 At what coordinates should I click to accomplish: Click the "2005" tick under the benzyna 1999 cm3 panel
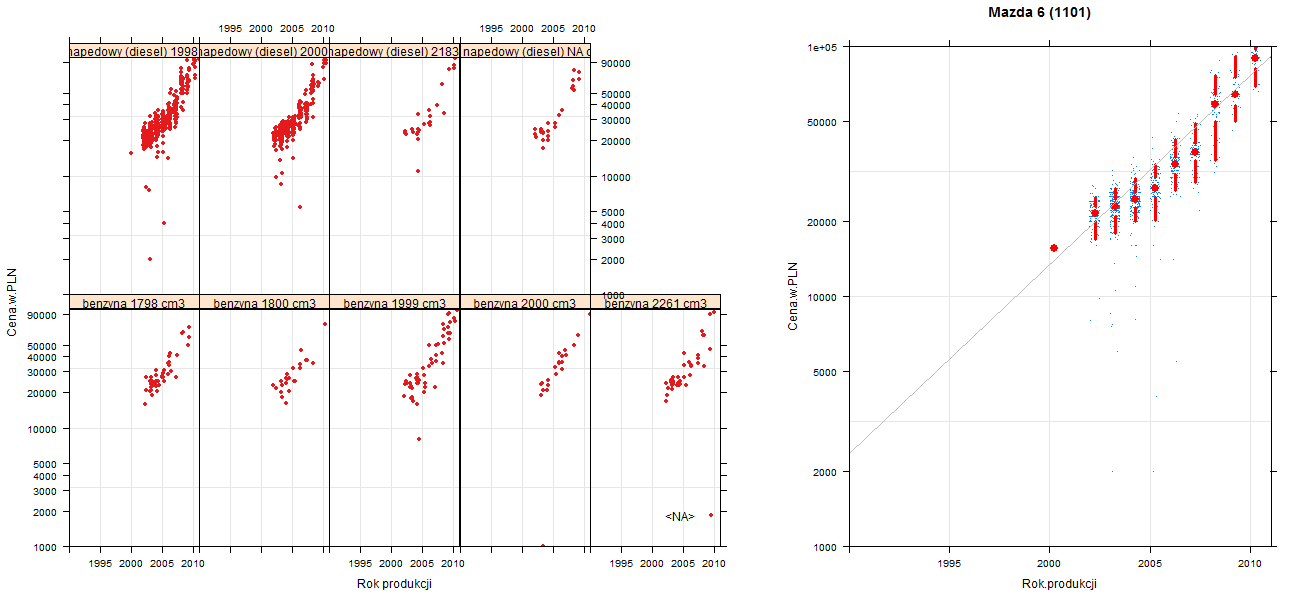click(x=422, y=565)
